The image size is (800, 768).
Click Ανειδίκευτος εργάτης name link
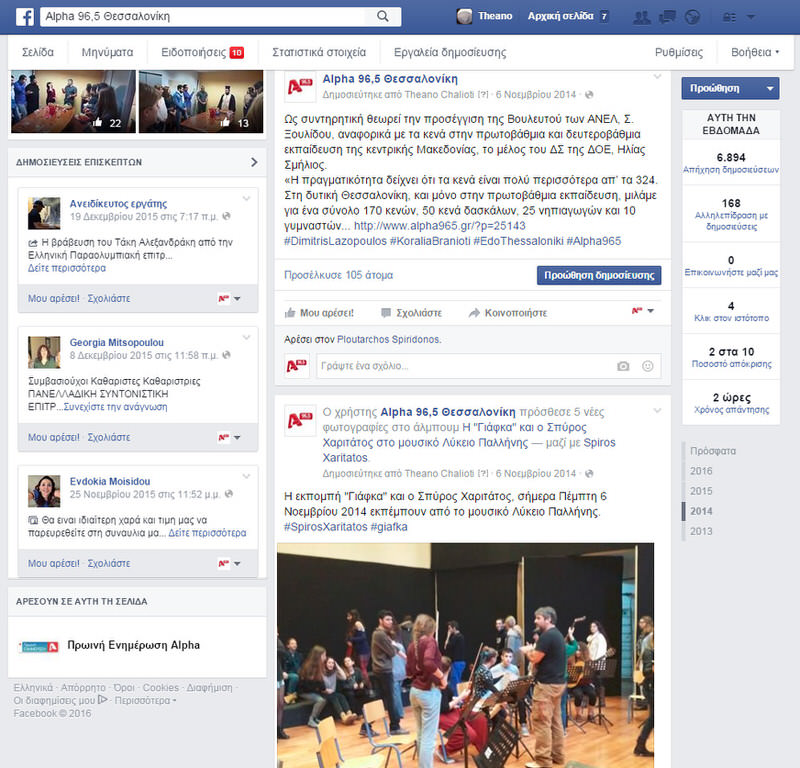pyautogui.click(x=118, y=204)
